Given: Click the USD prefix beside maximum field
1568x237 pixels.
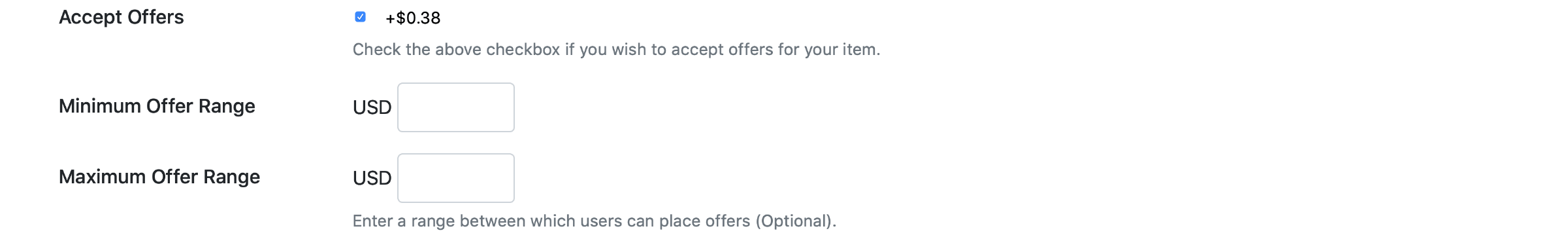Looking at the screenshot, I should point(372,178).
